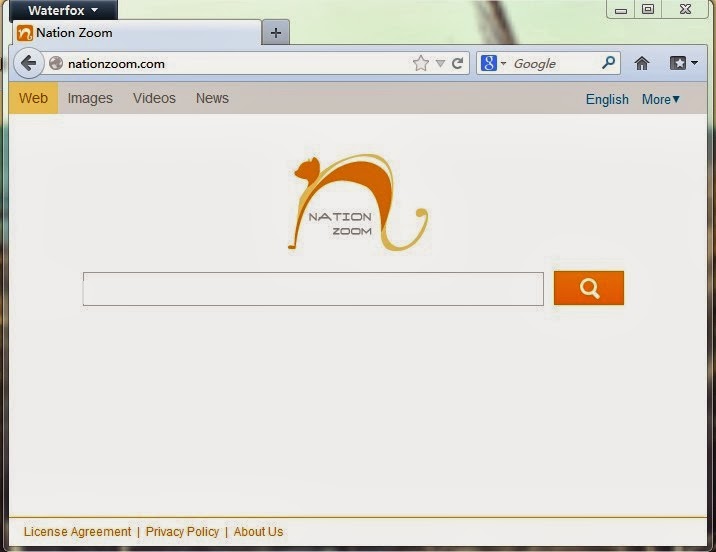Go to the home page via house icon

(x=642, y=63)
